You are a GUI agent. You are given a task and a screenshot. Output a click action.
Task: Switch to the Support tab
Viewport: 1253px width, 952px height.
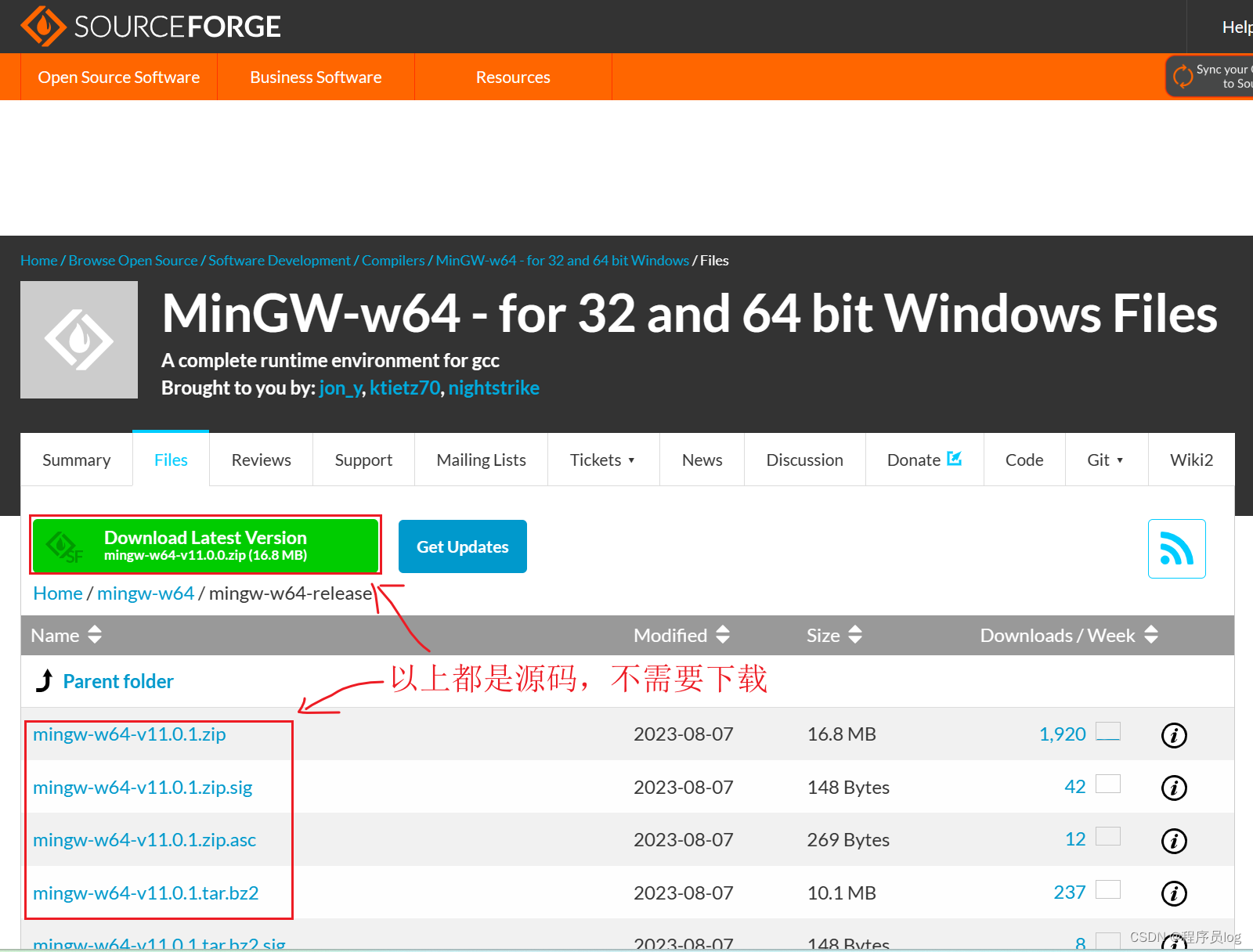coord(363,460)
